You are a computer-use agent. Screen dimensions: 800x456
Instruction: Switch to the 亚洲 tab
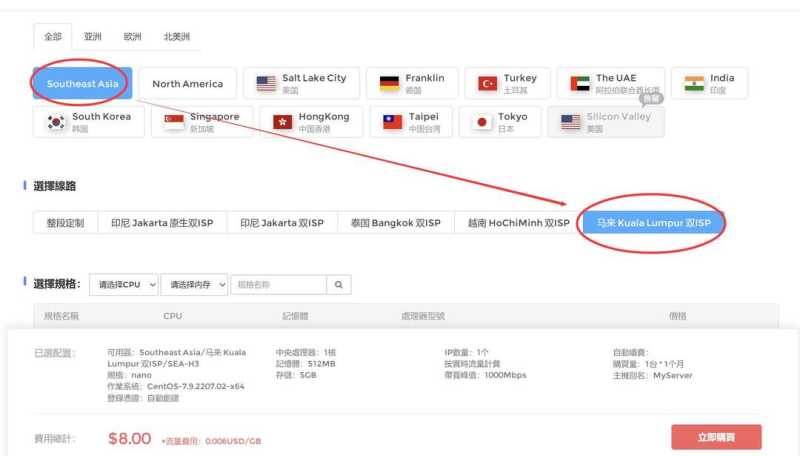tap(93, 37)
